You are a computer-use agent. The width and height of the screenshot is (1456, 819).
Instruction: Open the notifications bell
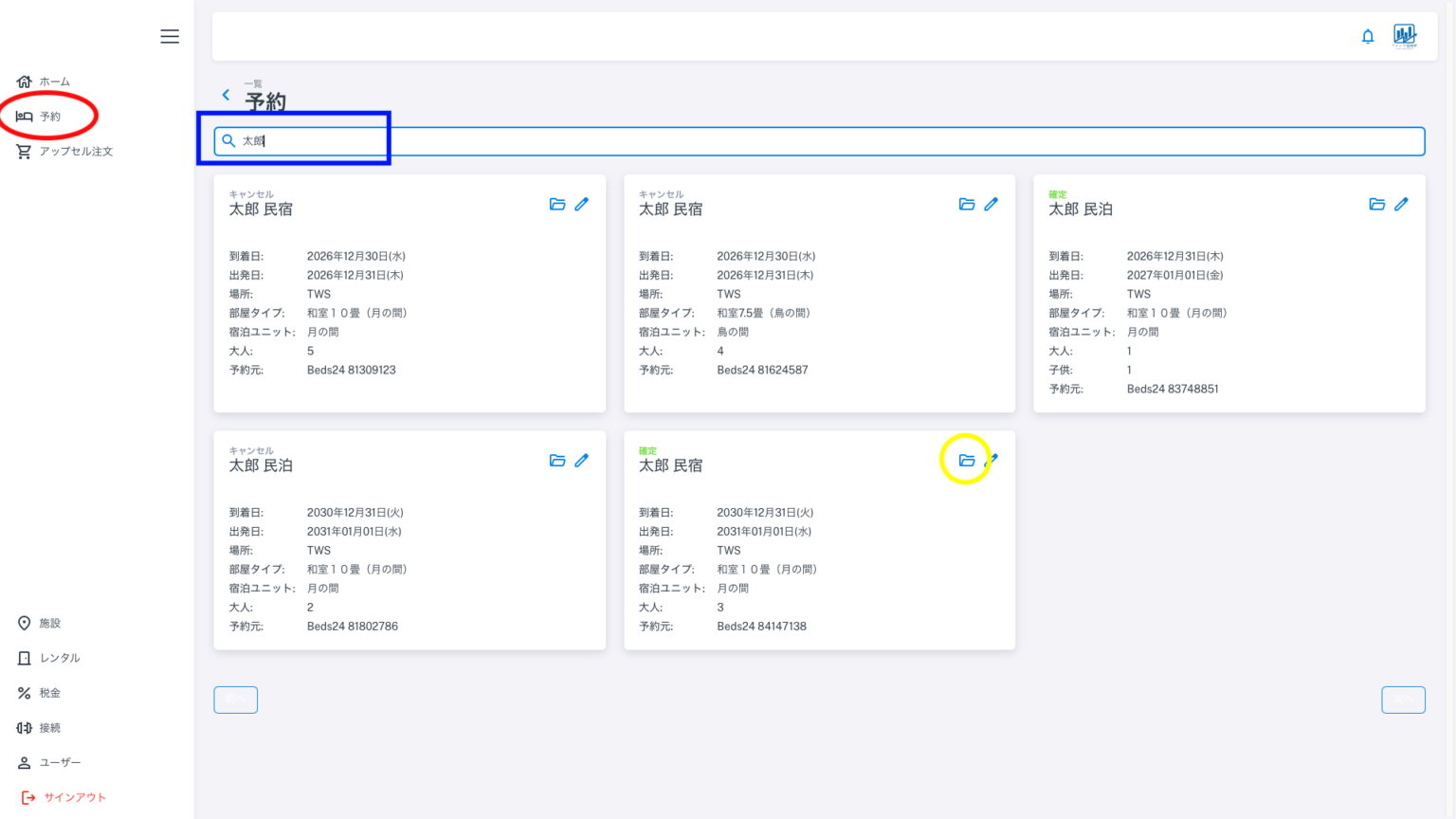point(1368,37)
